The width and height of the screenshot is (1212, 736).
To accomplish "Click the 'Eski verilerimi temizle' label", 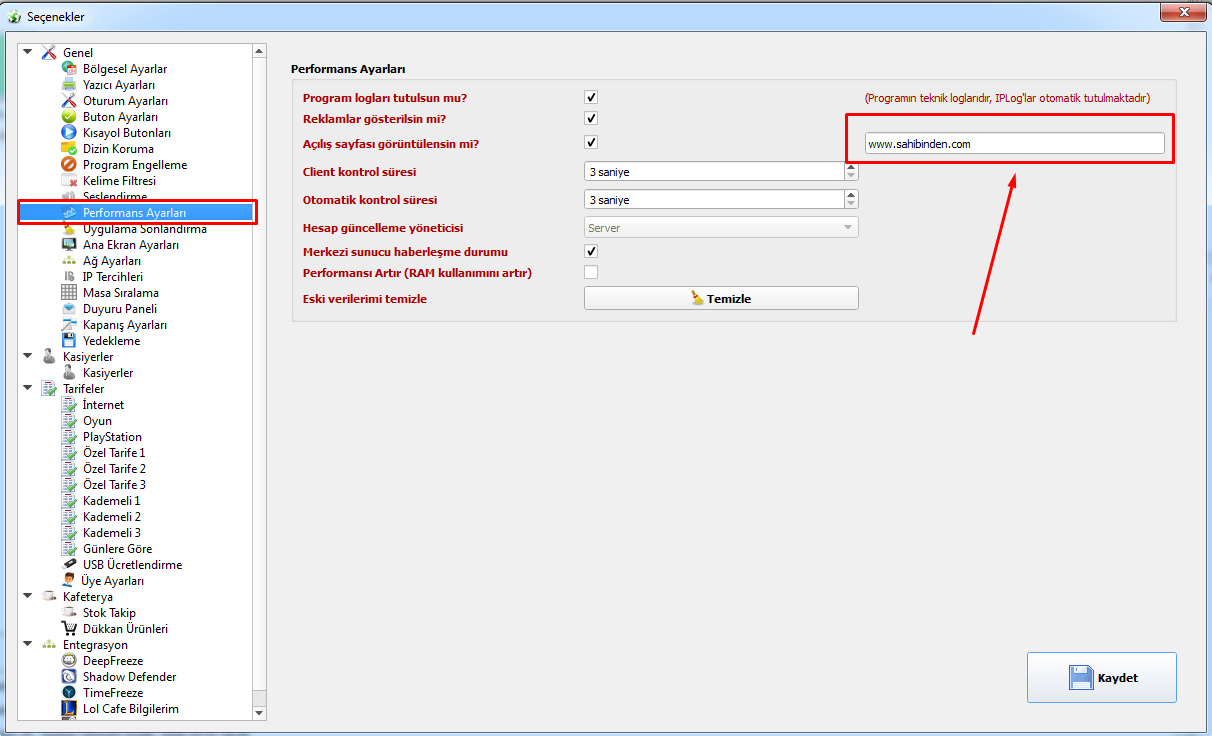I will (x=364, y=299).
